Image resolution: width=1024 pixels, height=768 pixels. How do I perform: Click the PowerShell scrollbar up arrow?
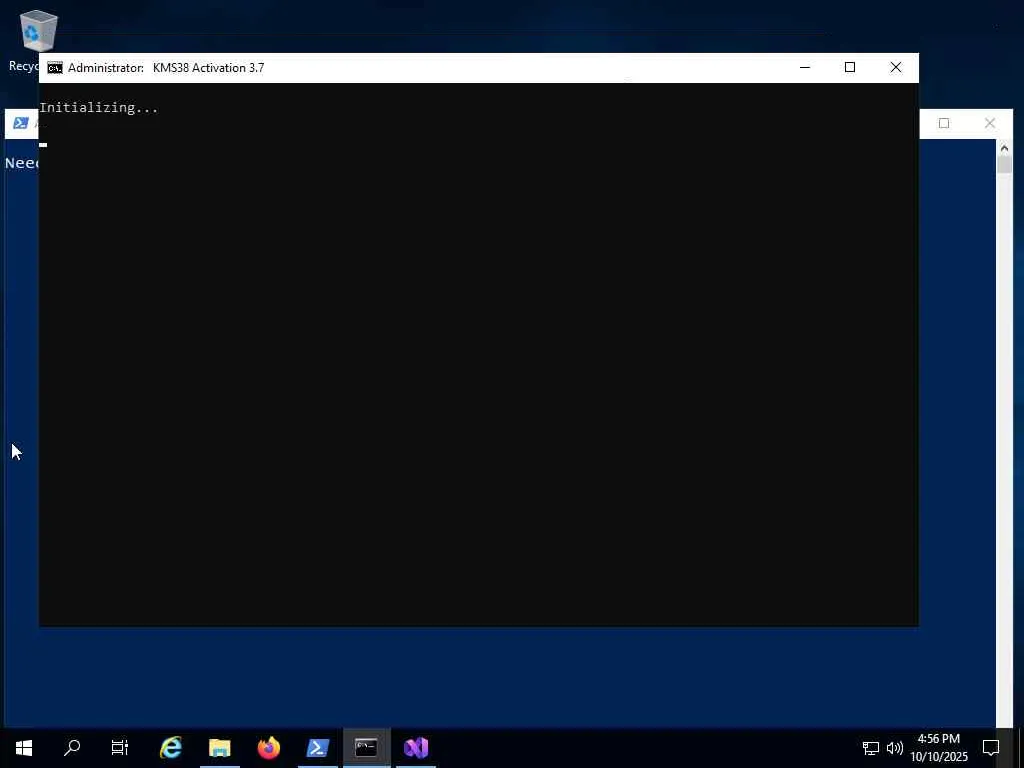click(1004, 148)
